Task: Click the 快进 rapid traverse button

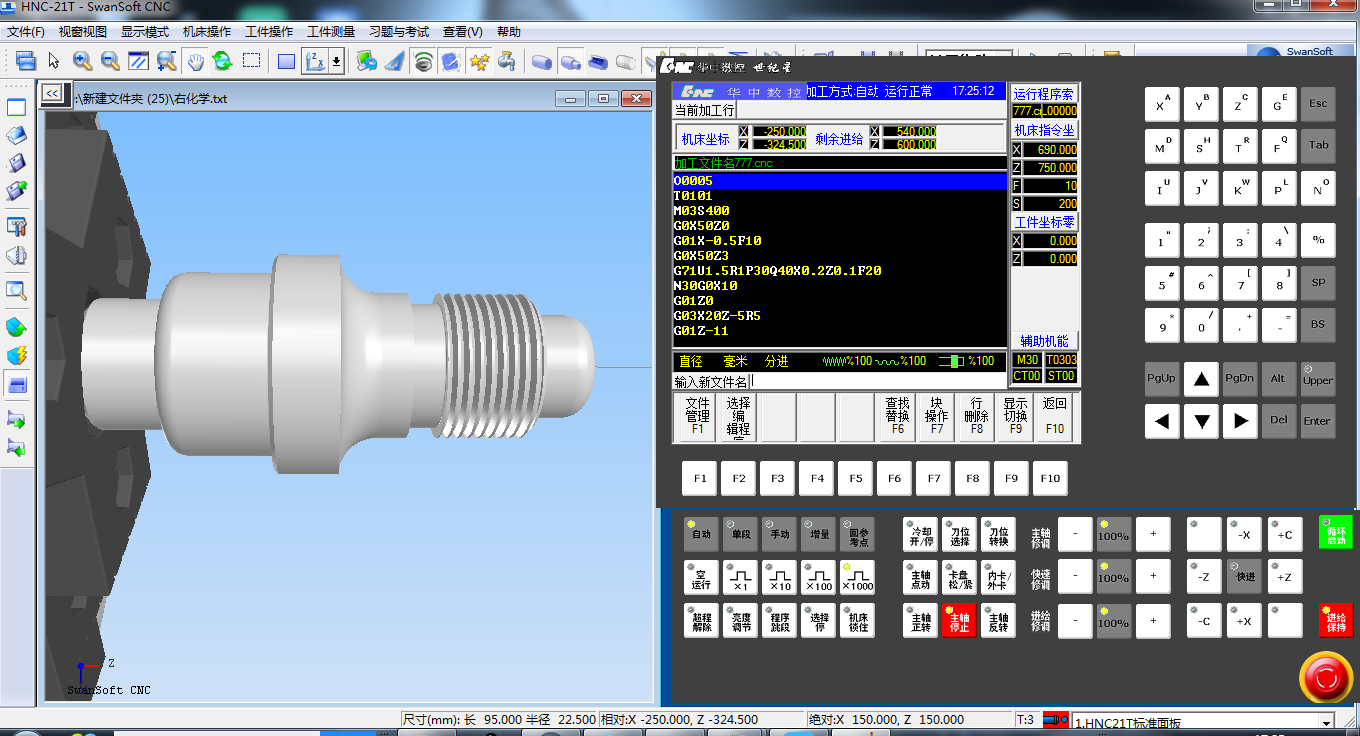Action: [x=1245, y=577]
